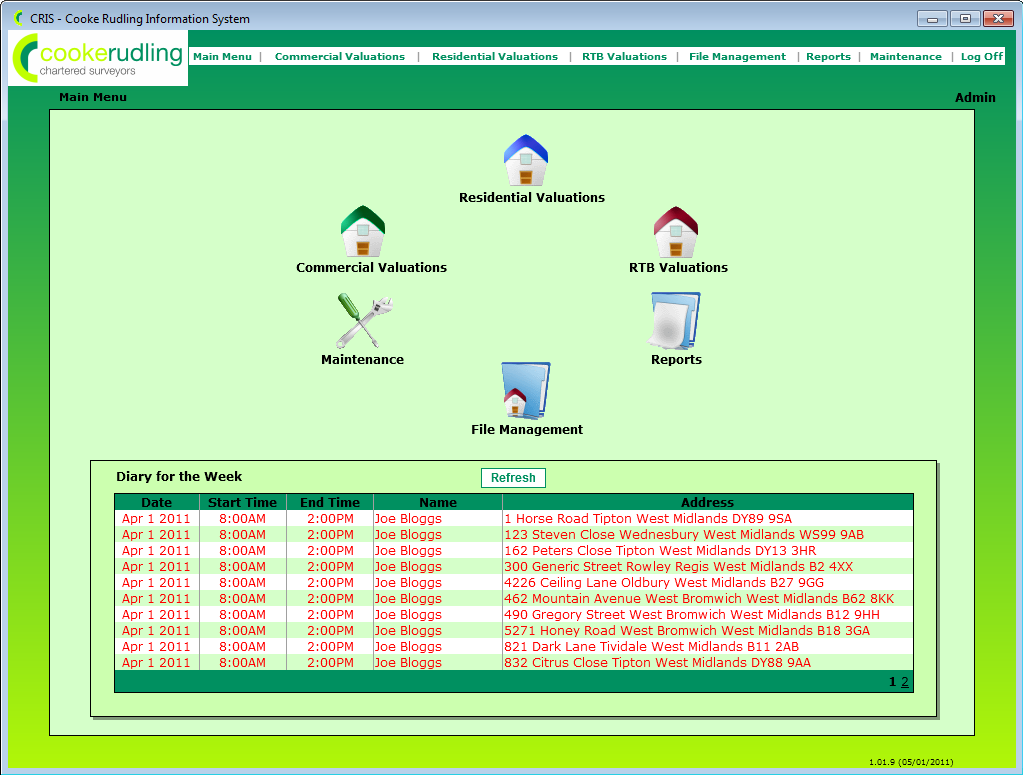Click the File Management label under the folder
Image resolution: width=1023 pixels, height=775 pixels.
(x=527, y=429)
